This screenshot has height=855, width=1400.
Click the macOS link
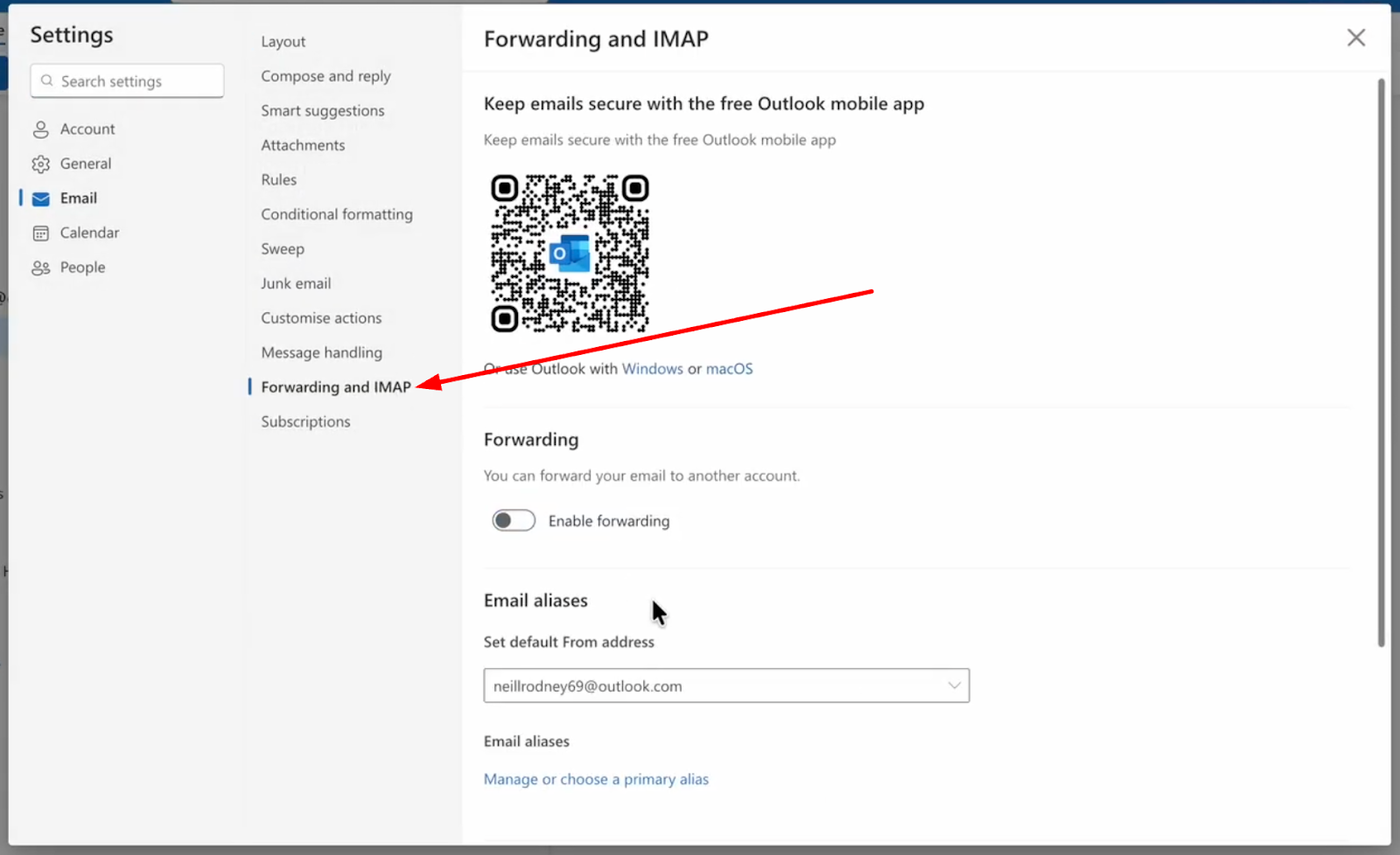click(729, 369)
